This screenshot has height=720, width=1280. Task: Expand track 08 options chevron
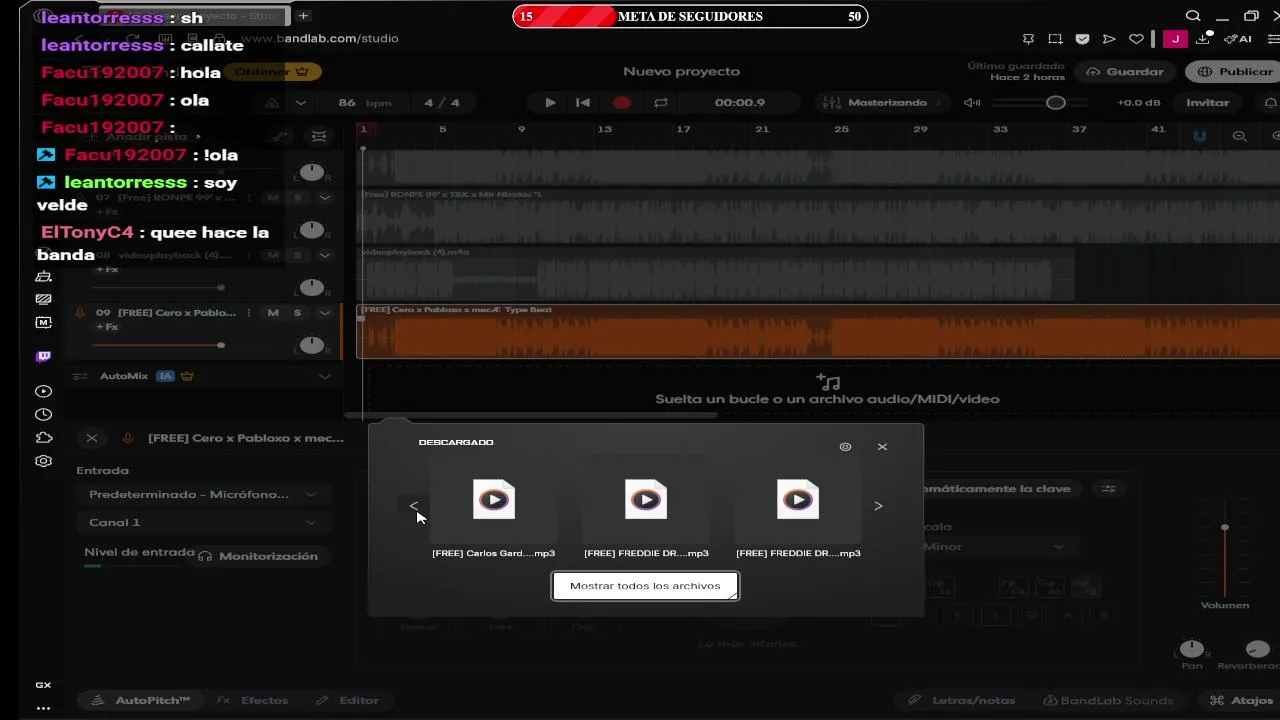324,255
